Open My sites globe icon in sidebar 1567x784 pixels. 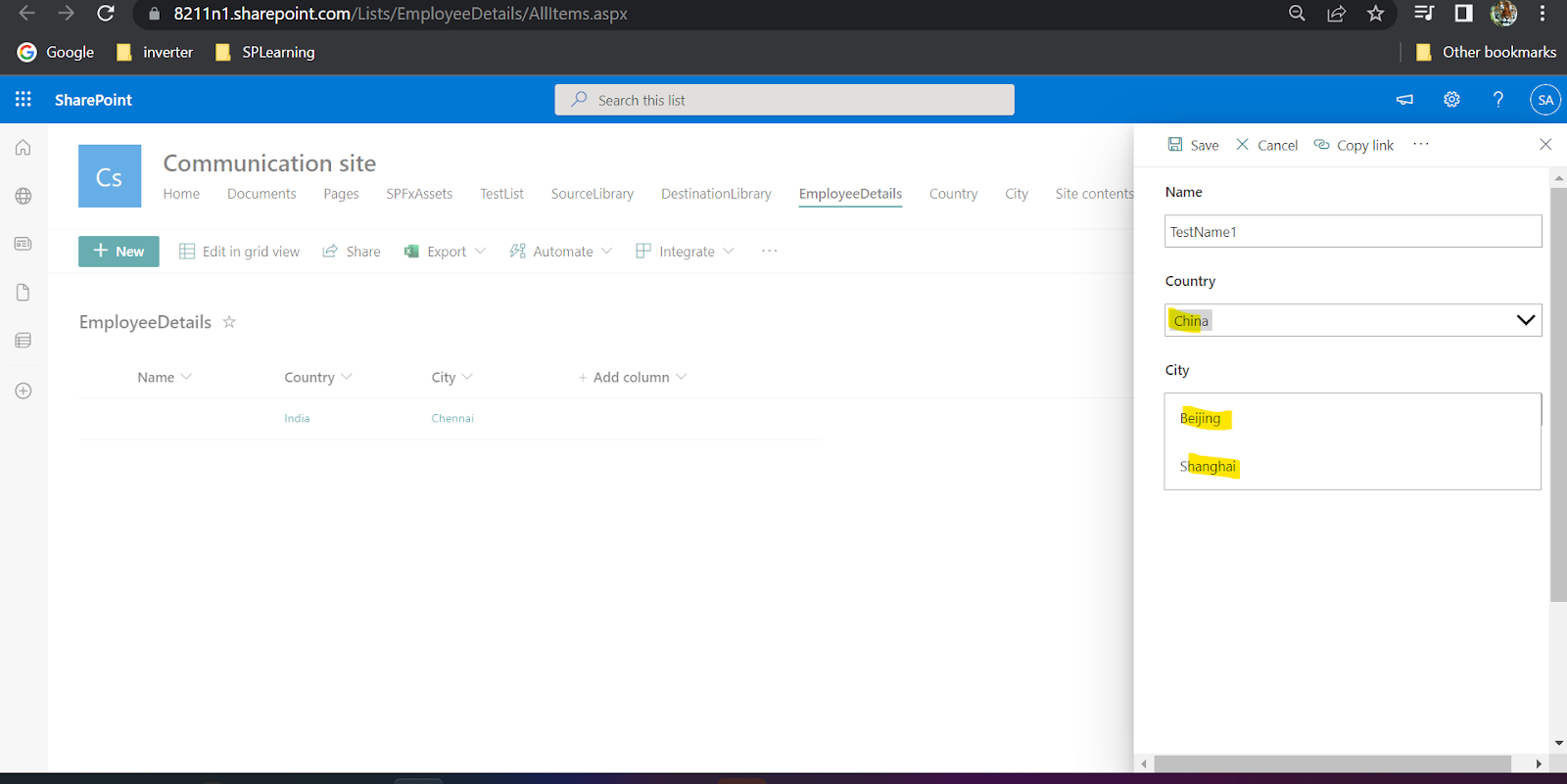click(x=24, y=196)
